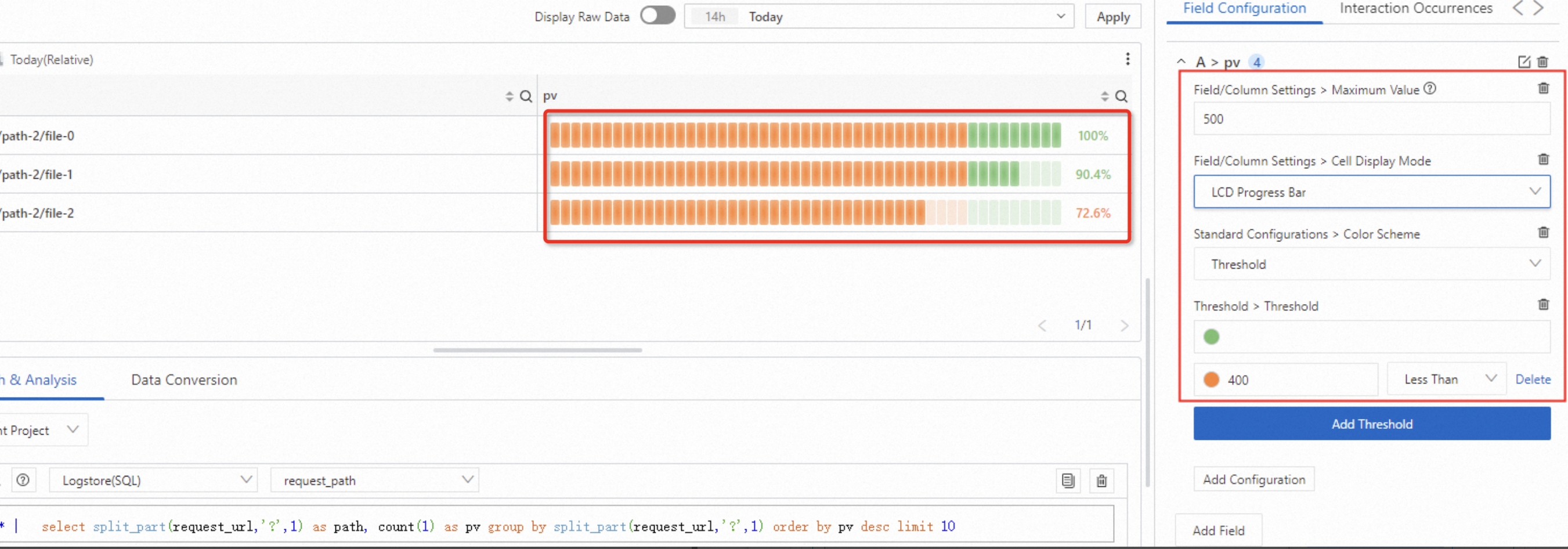Click the sort arrows in pv column header
The width and height of the screenshot is (1568, 549).
(1104, 96)
